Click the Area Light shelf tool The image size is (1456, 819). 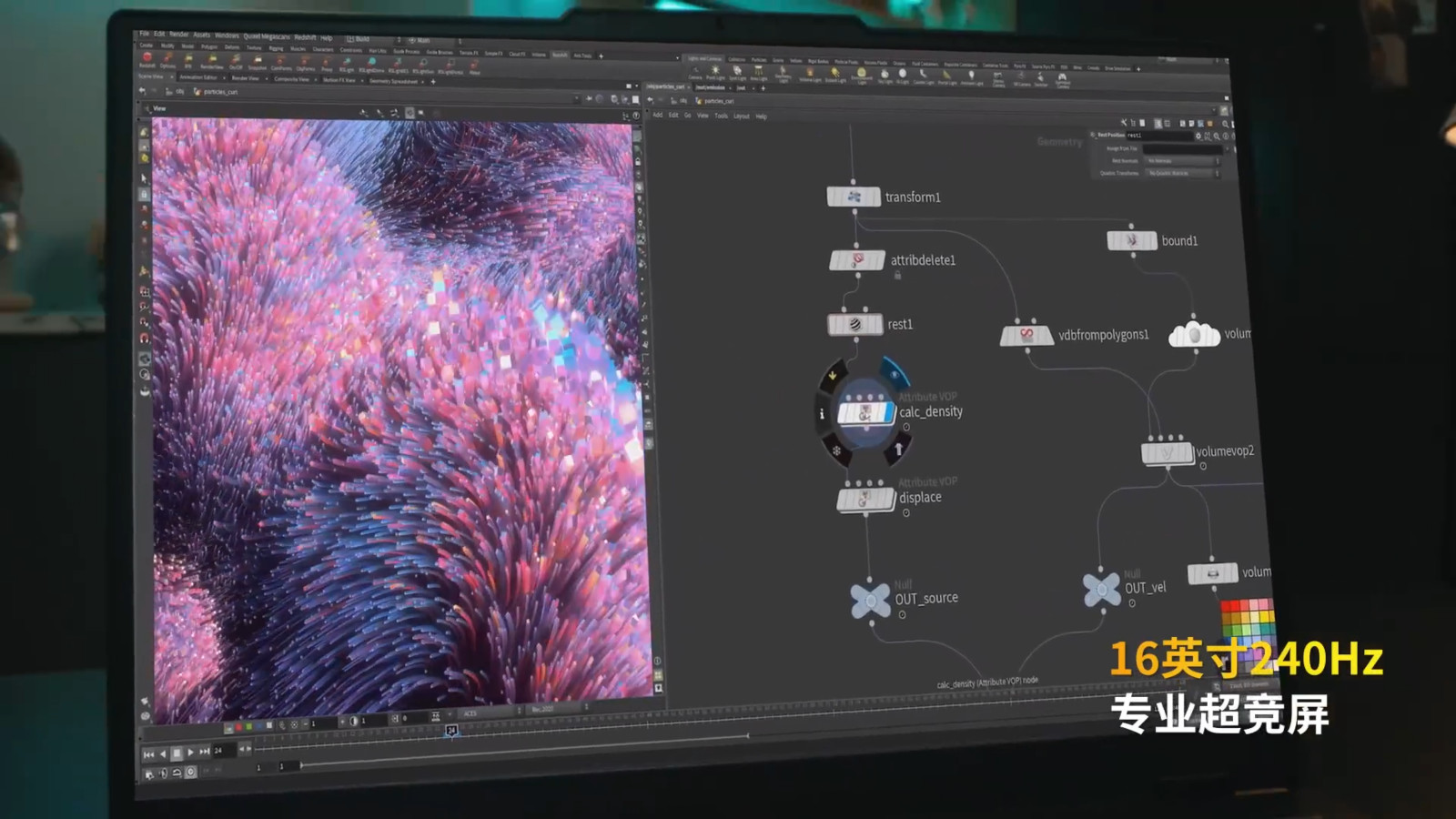758,73
